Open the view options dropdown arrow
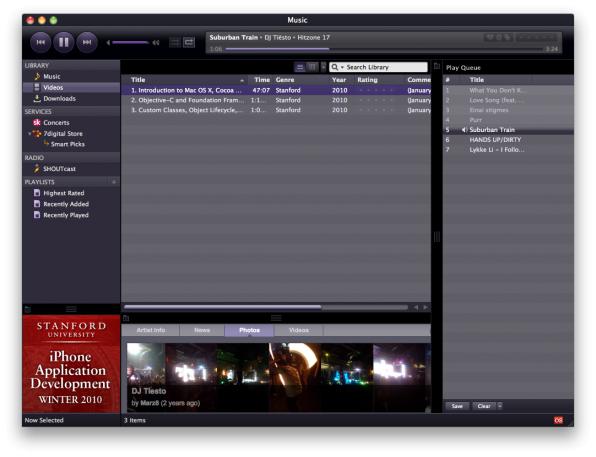 (323, 67)
